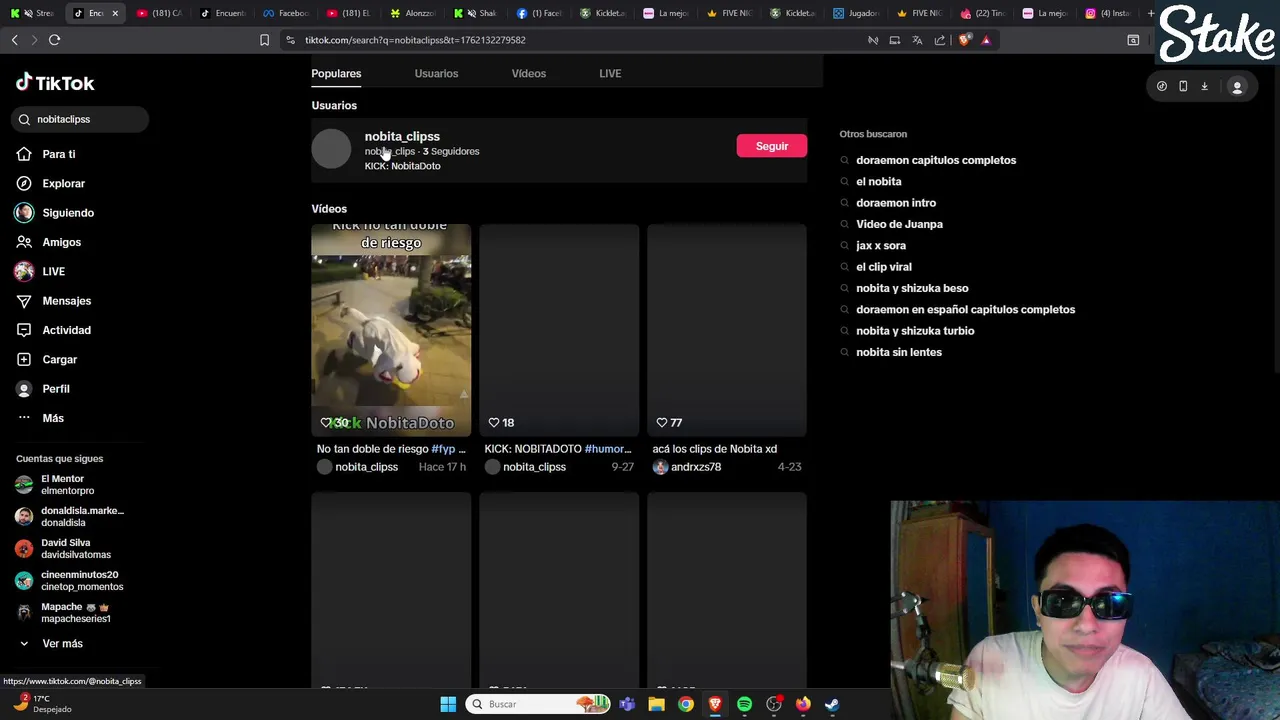Click the Brave Shields lion icon
The image size is (1280, 720).
pyautogui.click(x=964, y=40)
